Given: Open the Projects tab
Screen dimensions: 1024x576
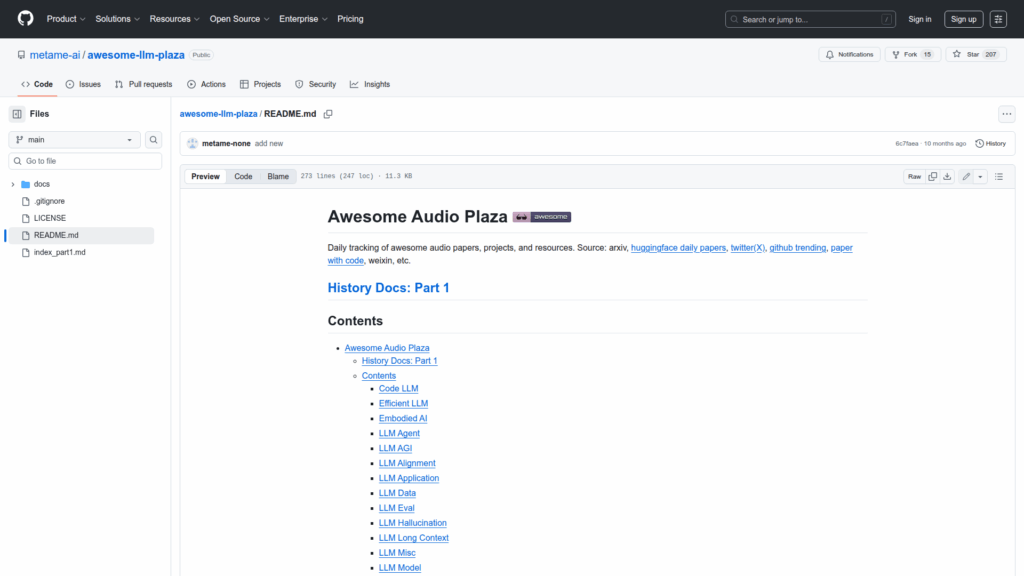Looking at the screenshot, I should (x=260, y=84).
